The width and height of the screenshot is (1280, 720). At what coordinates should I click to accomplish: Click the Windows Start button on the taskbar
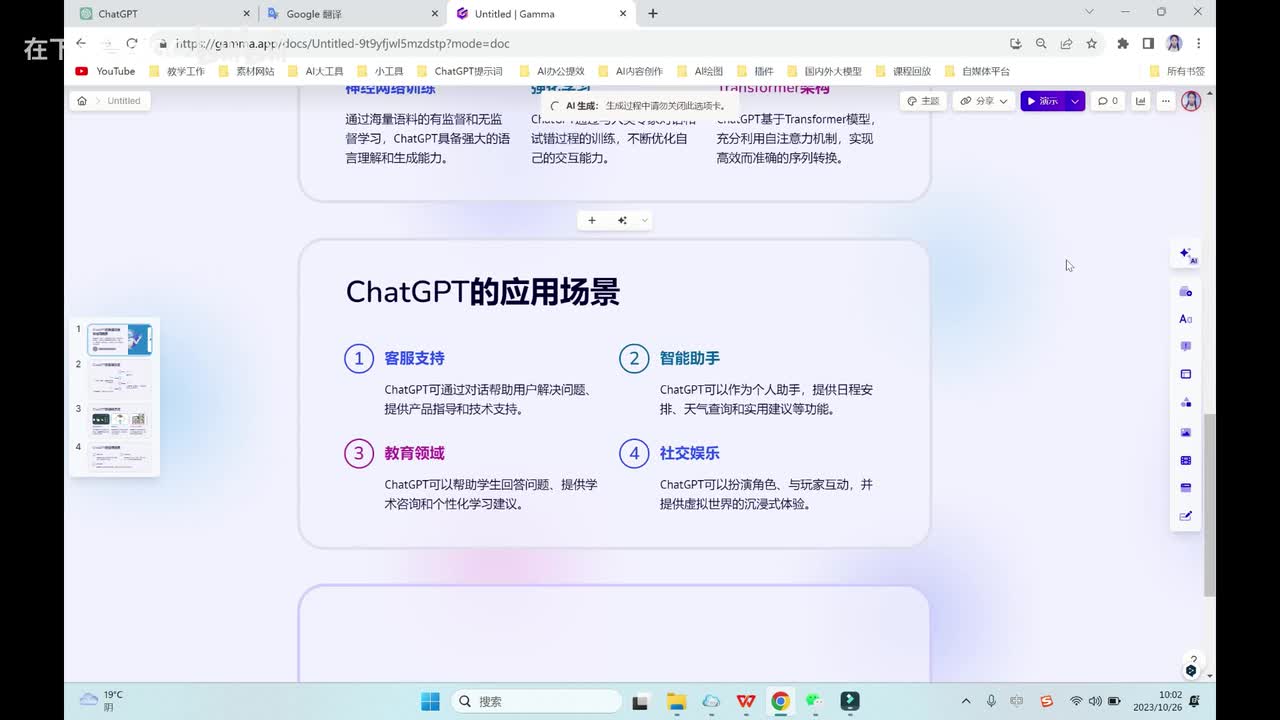430,701
